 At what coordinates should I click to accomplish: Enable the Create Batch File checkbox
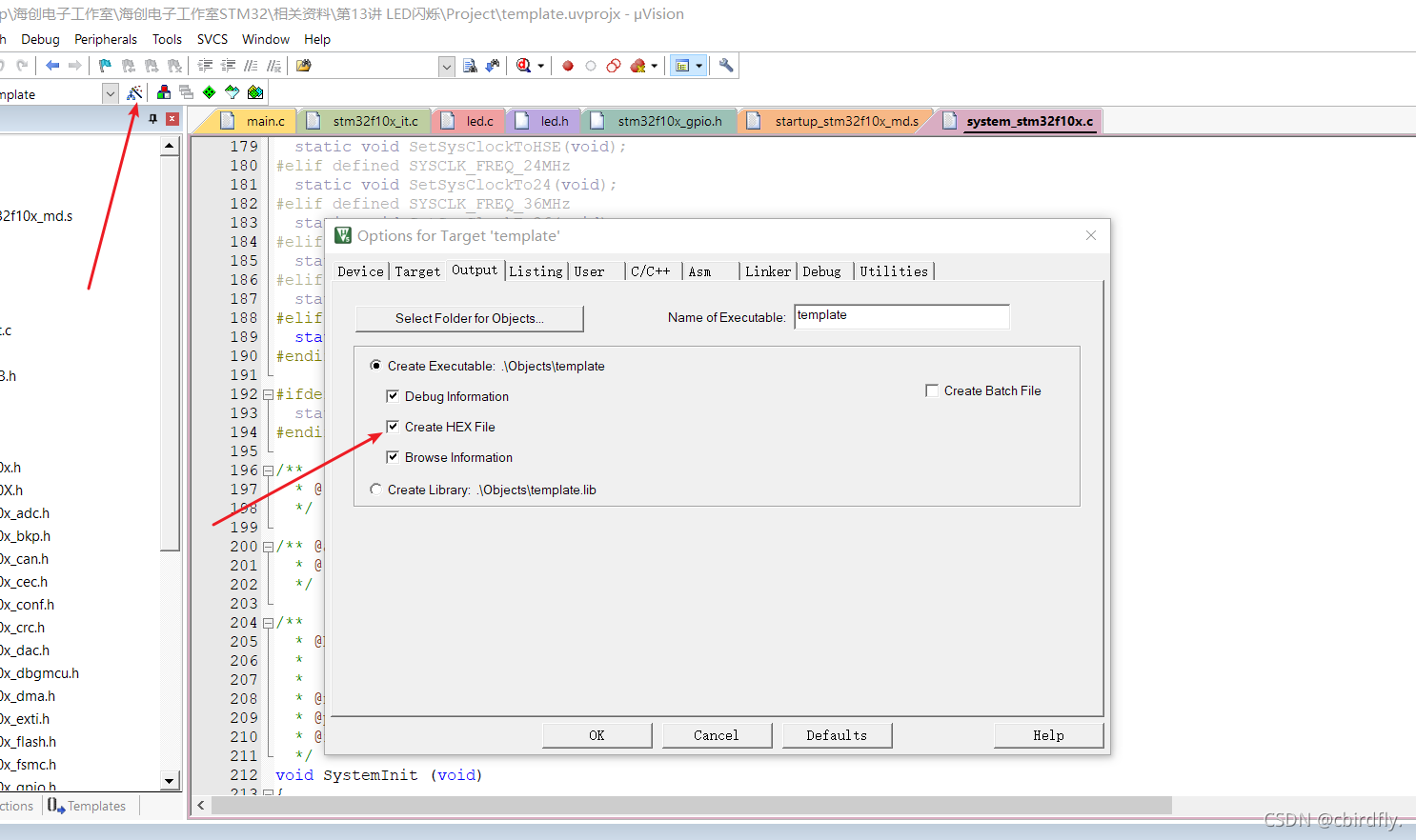click(932, 390)
